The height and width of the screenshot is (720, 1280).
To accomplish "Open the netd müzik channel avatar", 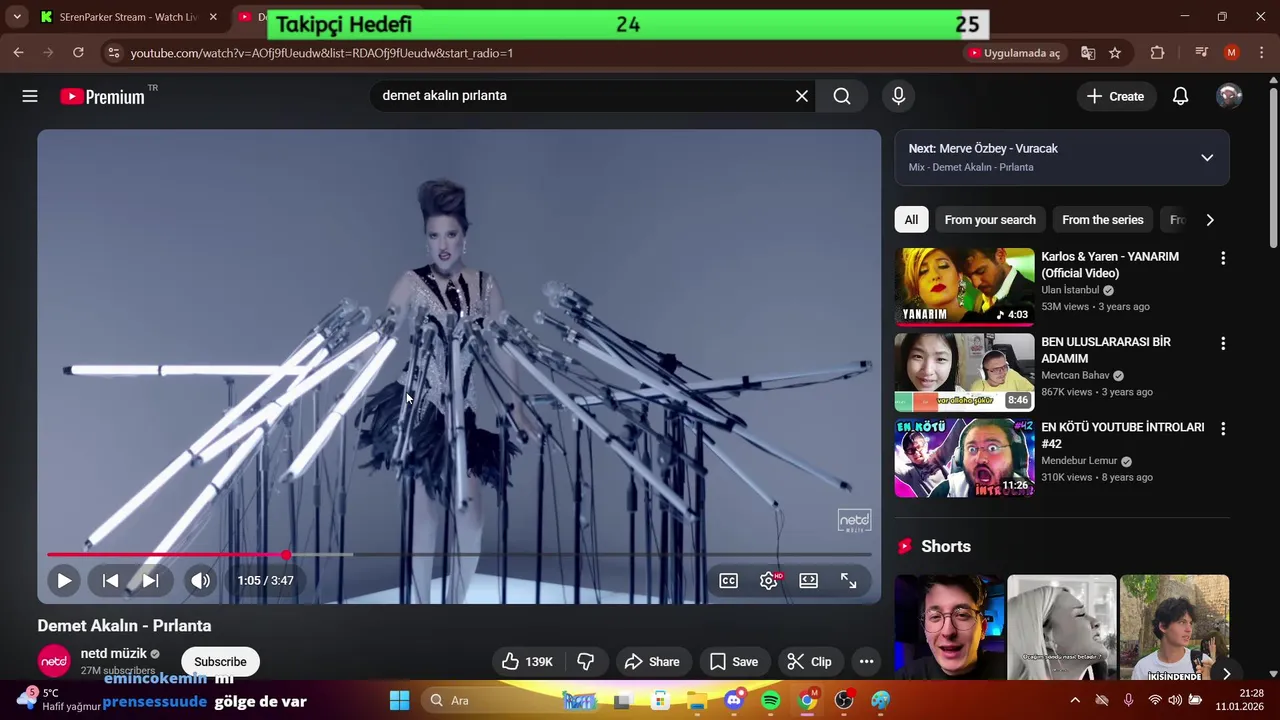I will coord(54,661).
